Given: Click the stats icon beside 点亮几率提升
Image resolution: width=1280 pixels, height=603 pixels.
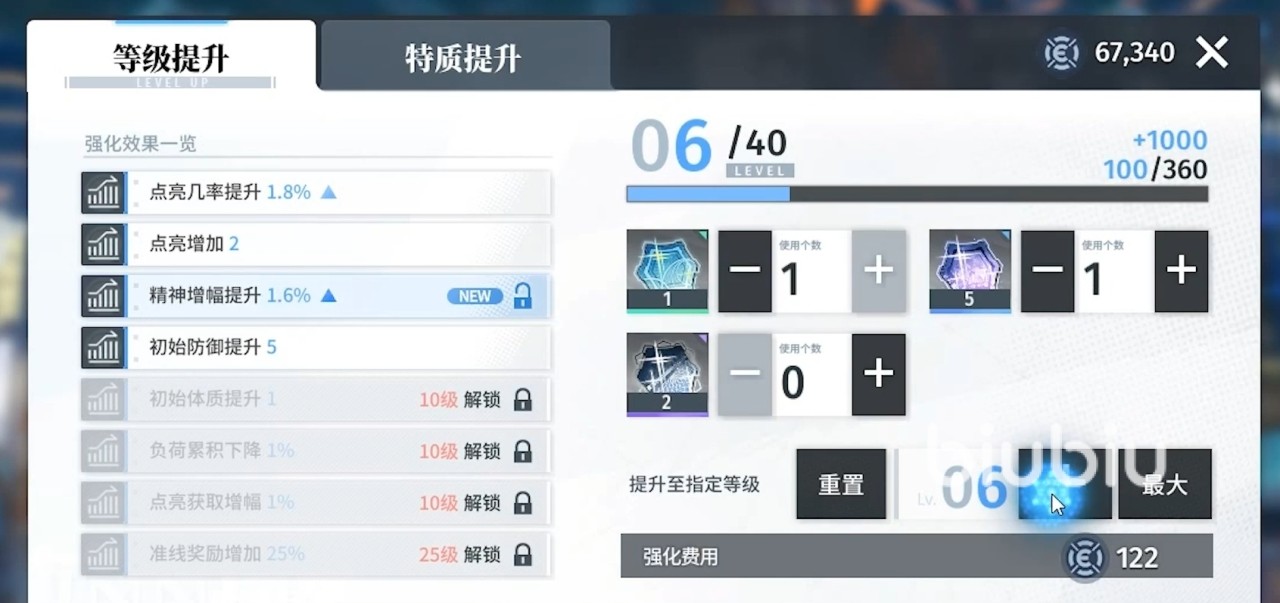Looking at the screenshot, I should pos(103,192).
